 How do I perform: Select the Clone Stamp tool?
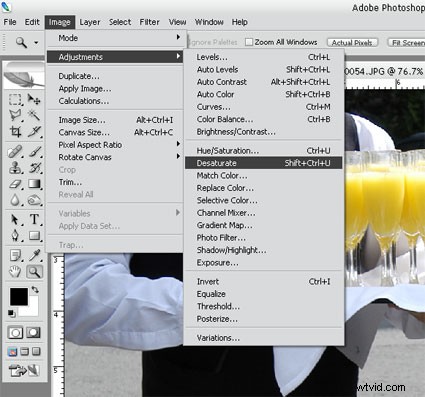(x=15, y=168)
